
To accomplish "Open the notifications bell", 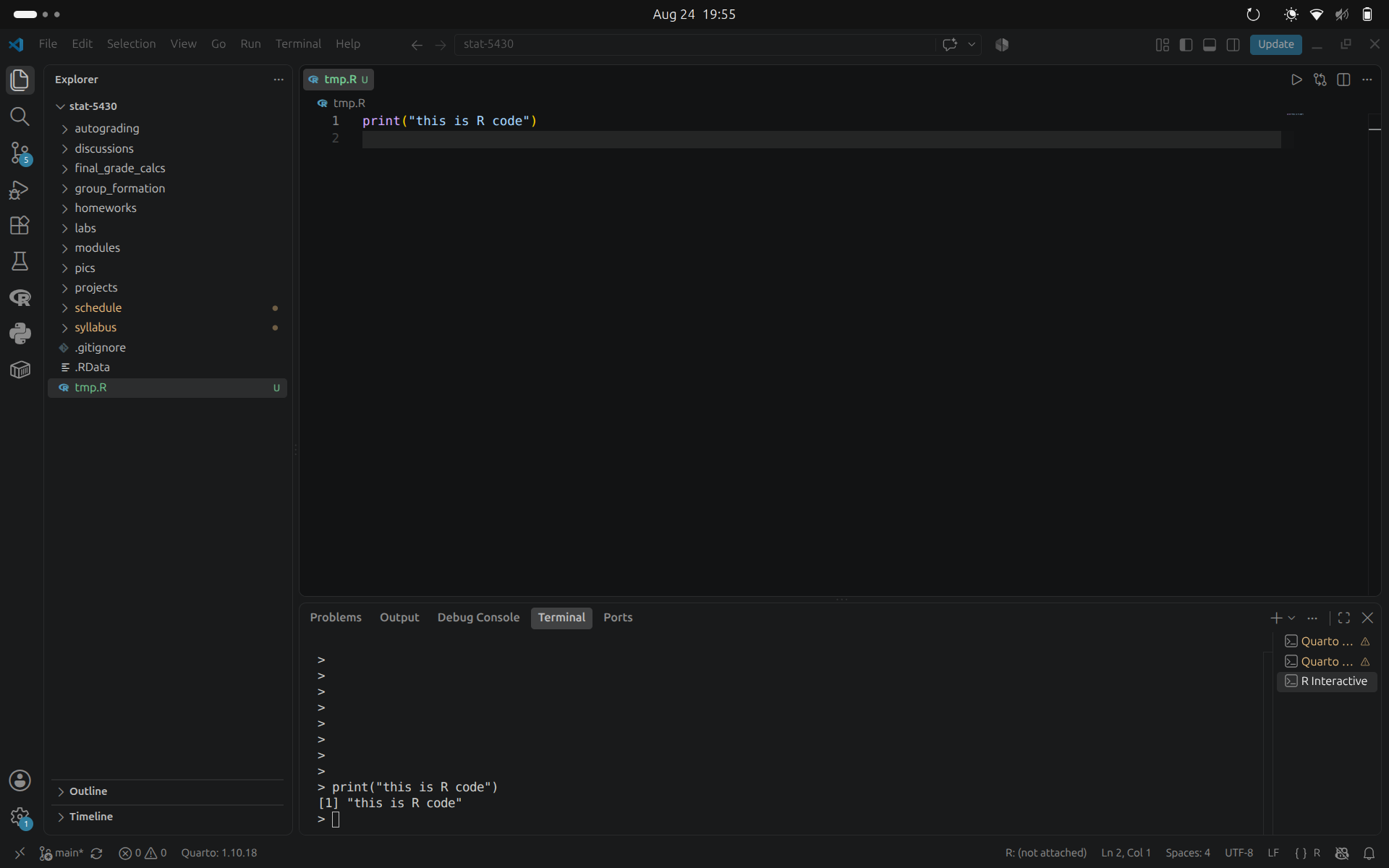I will click(x=1369, y=854).
